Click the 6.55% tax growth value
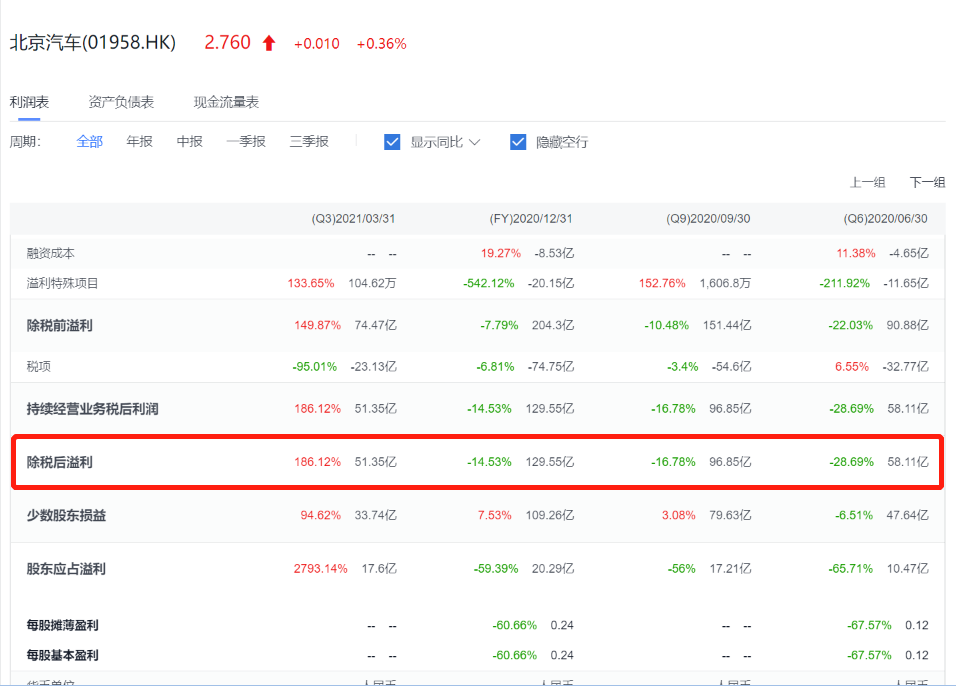 coord(852,366)
